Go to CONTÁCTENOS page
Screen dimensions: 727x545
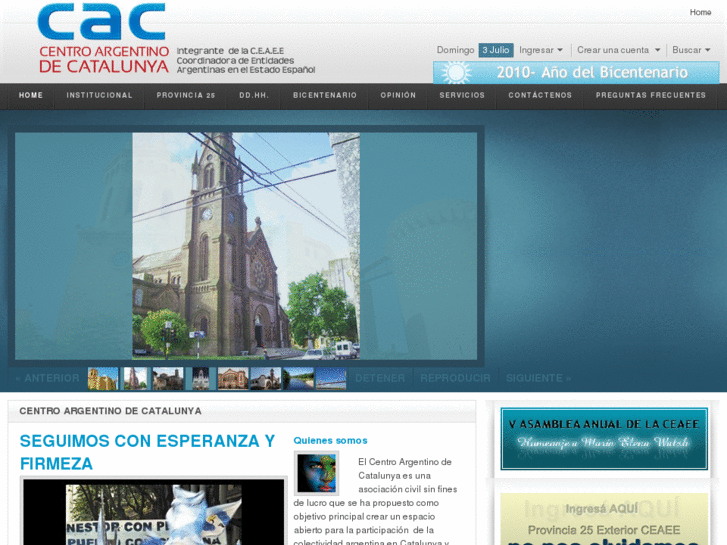pos(540,95)
